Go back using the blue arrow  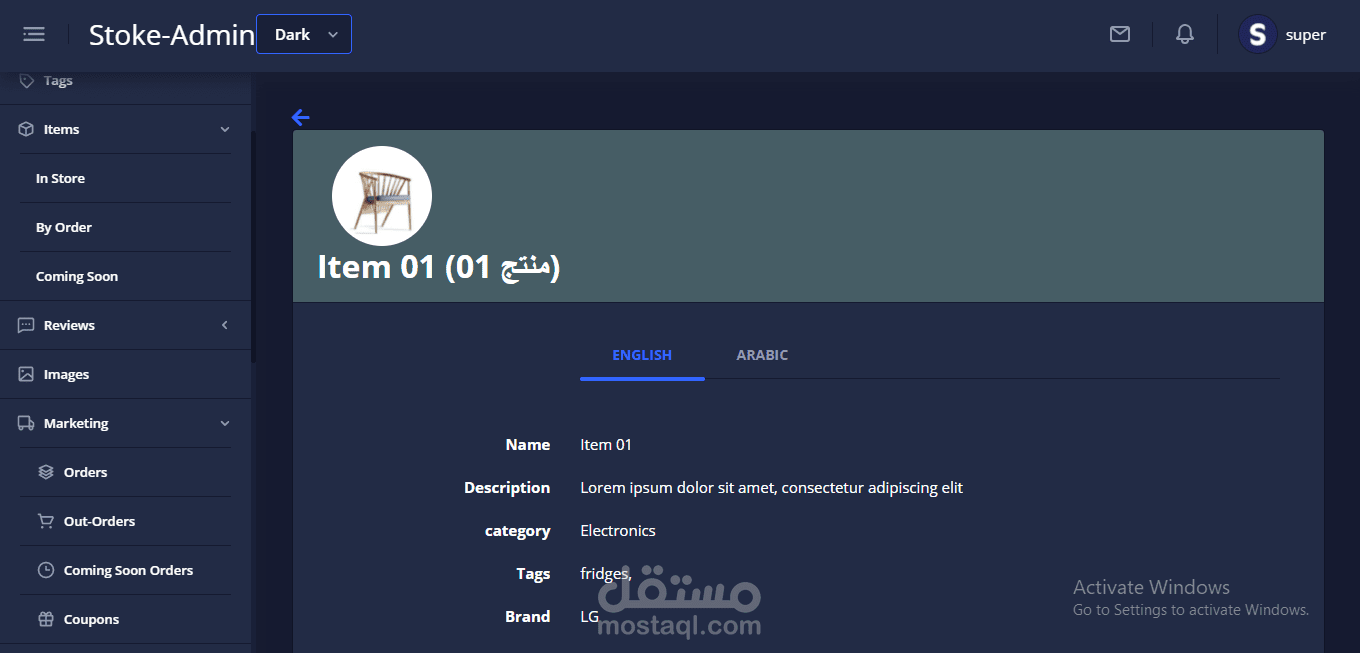[x=300, y=117]
